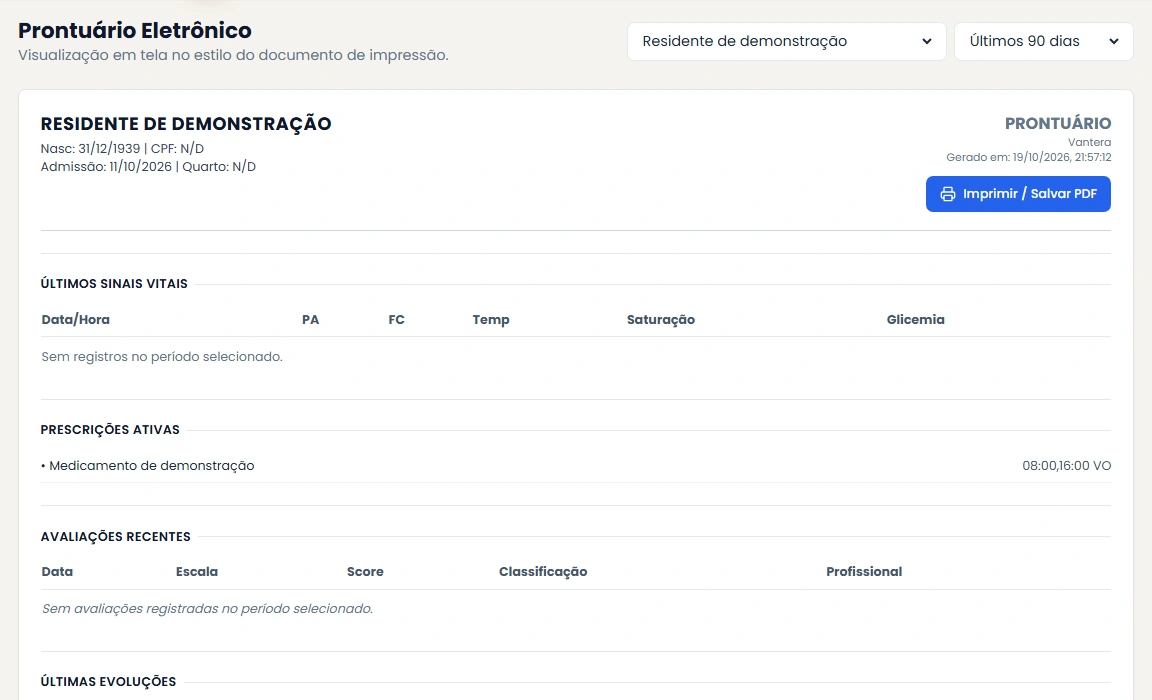Click the Sem registros no período selecionado message
This screenshot has height=700, width=1152.
point(162,356)
